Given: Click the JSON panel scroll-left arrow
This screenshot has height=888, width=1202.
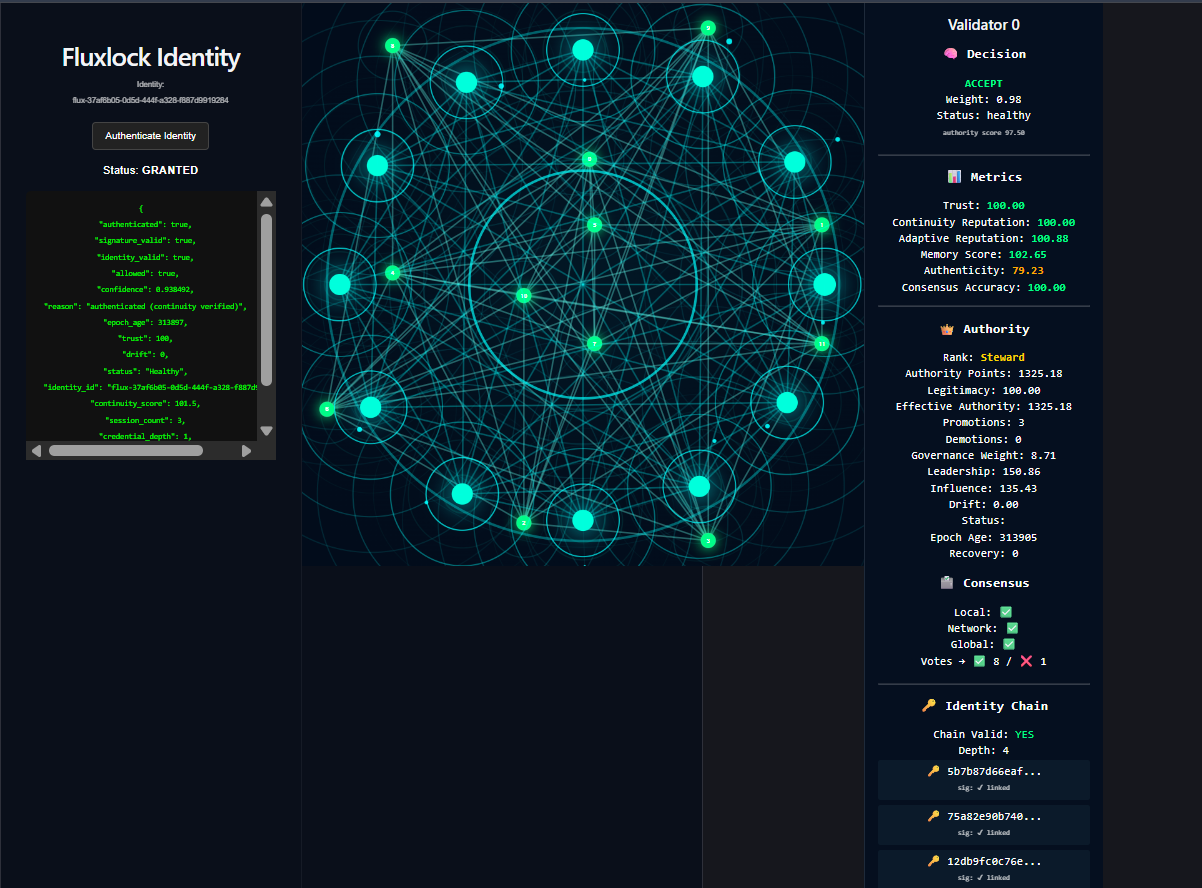Looking at the screenshot, I should click(x=36, y=451).
